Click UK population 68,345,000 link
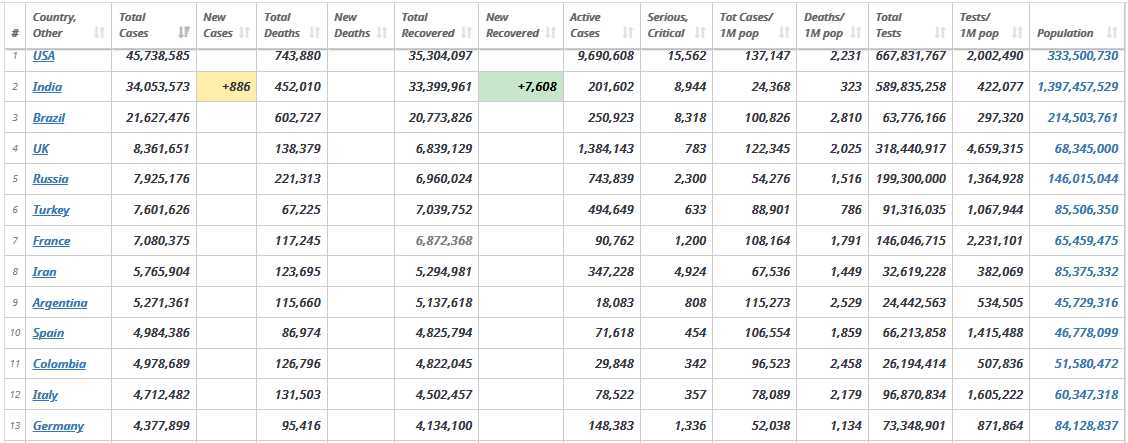The image size is (1128, 443). (1086, 149)
